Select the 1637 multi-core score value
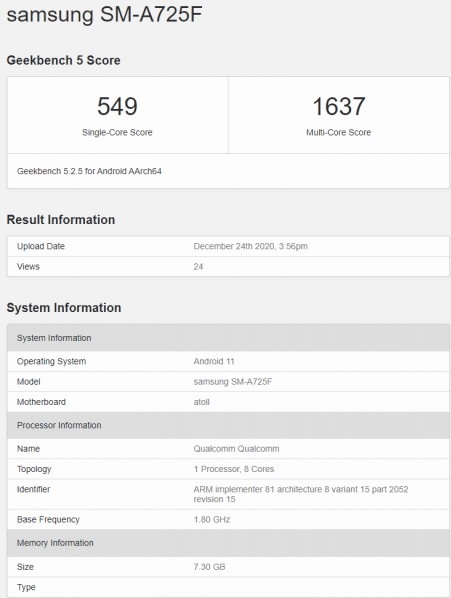The image size is (451, 598). [x=339, y=106]
